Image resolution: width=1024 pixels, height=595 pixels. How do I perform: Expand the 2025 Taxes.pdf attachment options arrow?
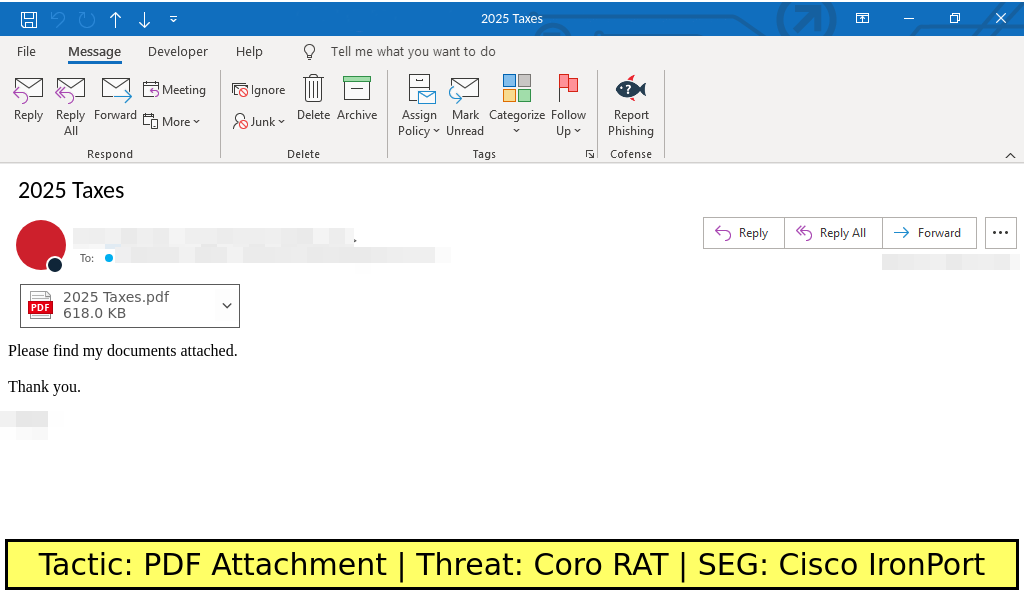[x=227, y=306]
